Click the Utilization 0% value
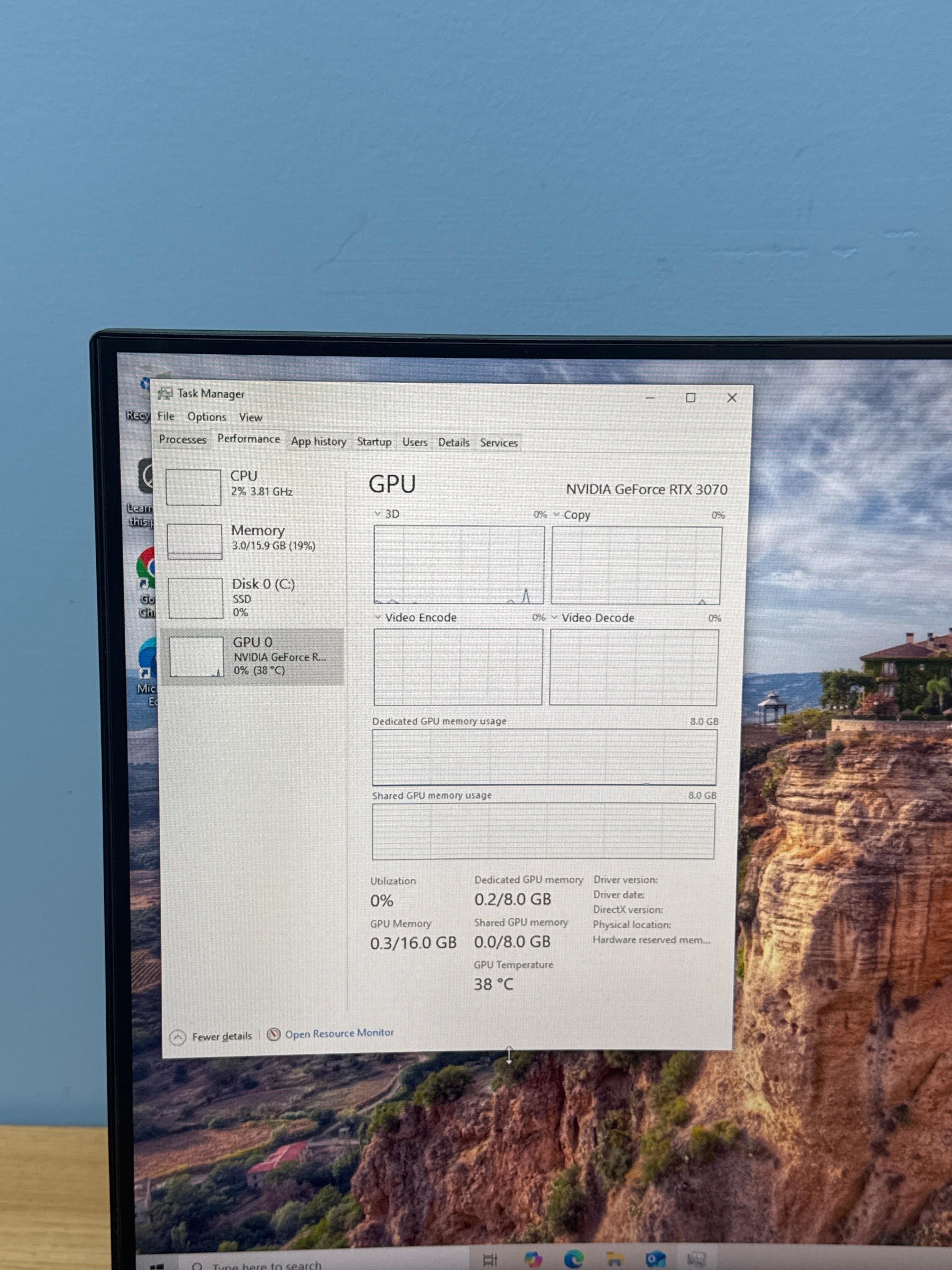 pos(382,900)
